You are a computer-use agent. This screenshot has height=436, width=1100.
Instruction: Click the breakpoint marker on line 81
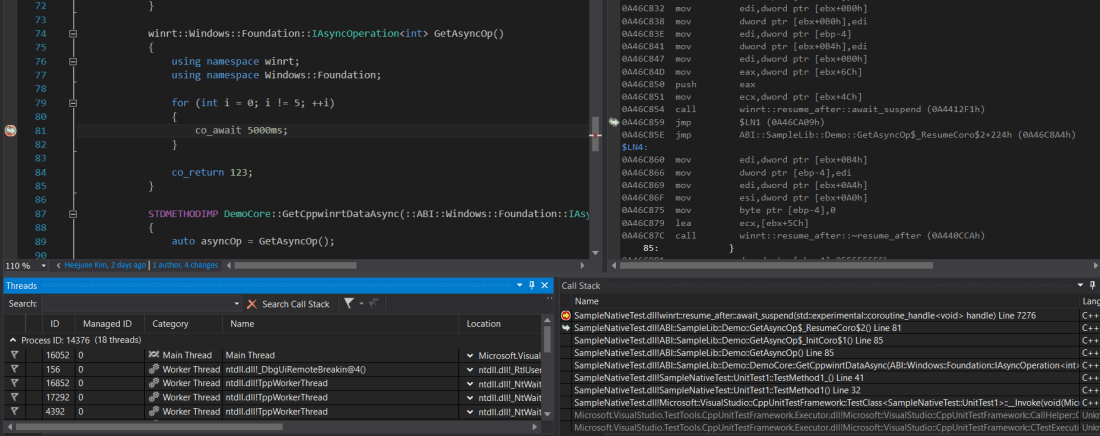(10, 130)
